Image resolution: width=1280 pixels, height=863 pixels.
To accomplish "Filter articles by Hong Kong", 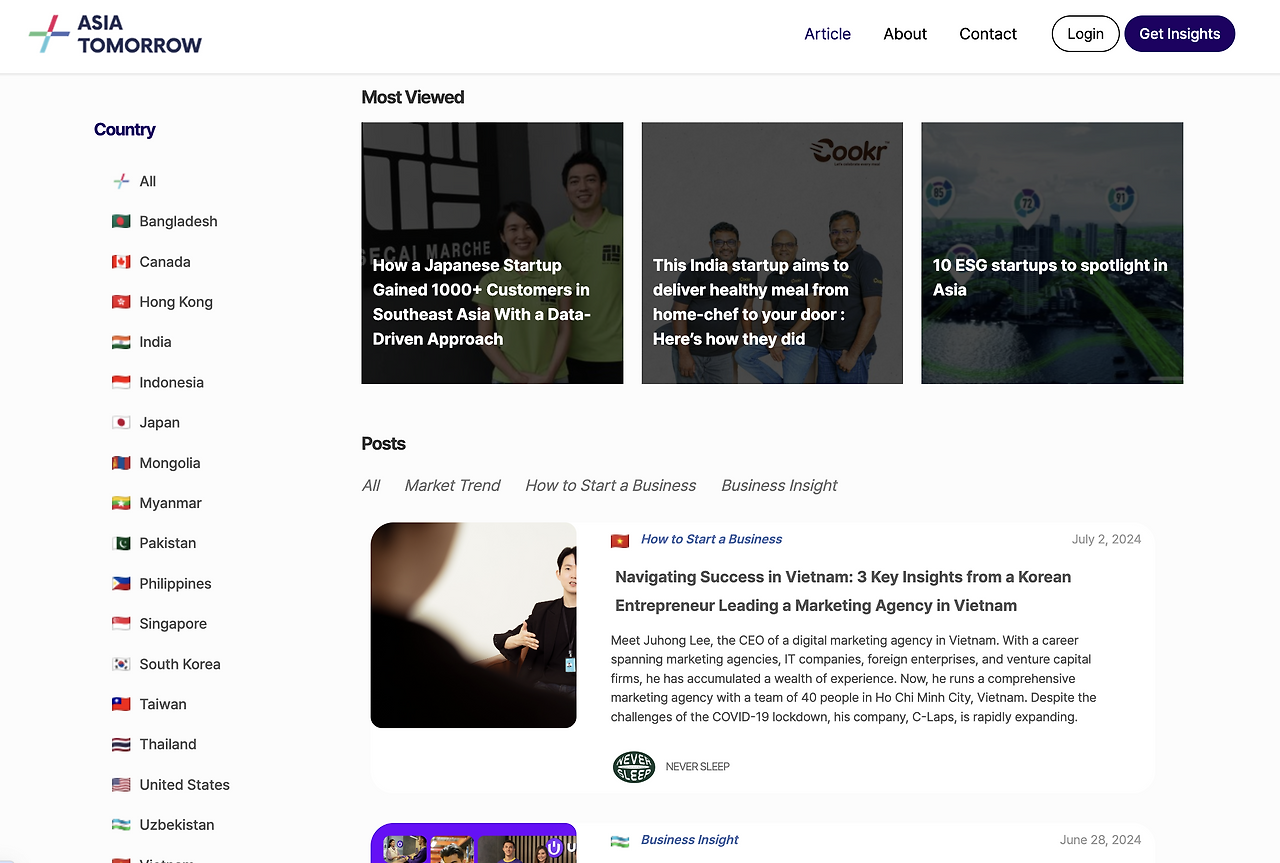I will pyautogui.click(x=176, y=302).
